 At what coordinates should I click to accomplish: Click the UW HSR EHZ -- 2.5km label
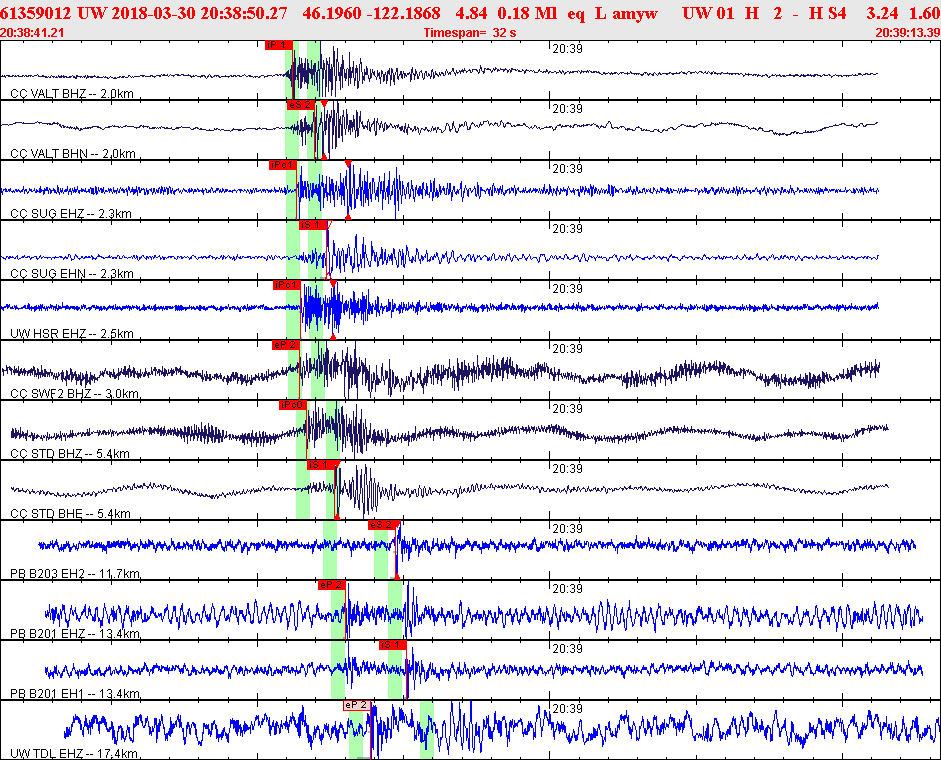(x=72, y=334)
